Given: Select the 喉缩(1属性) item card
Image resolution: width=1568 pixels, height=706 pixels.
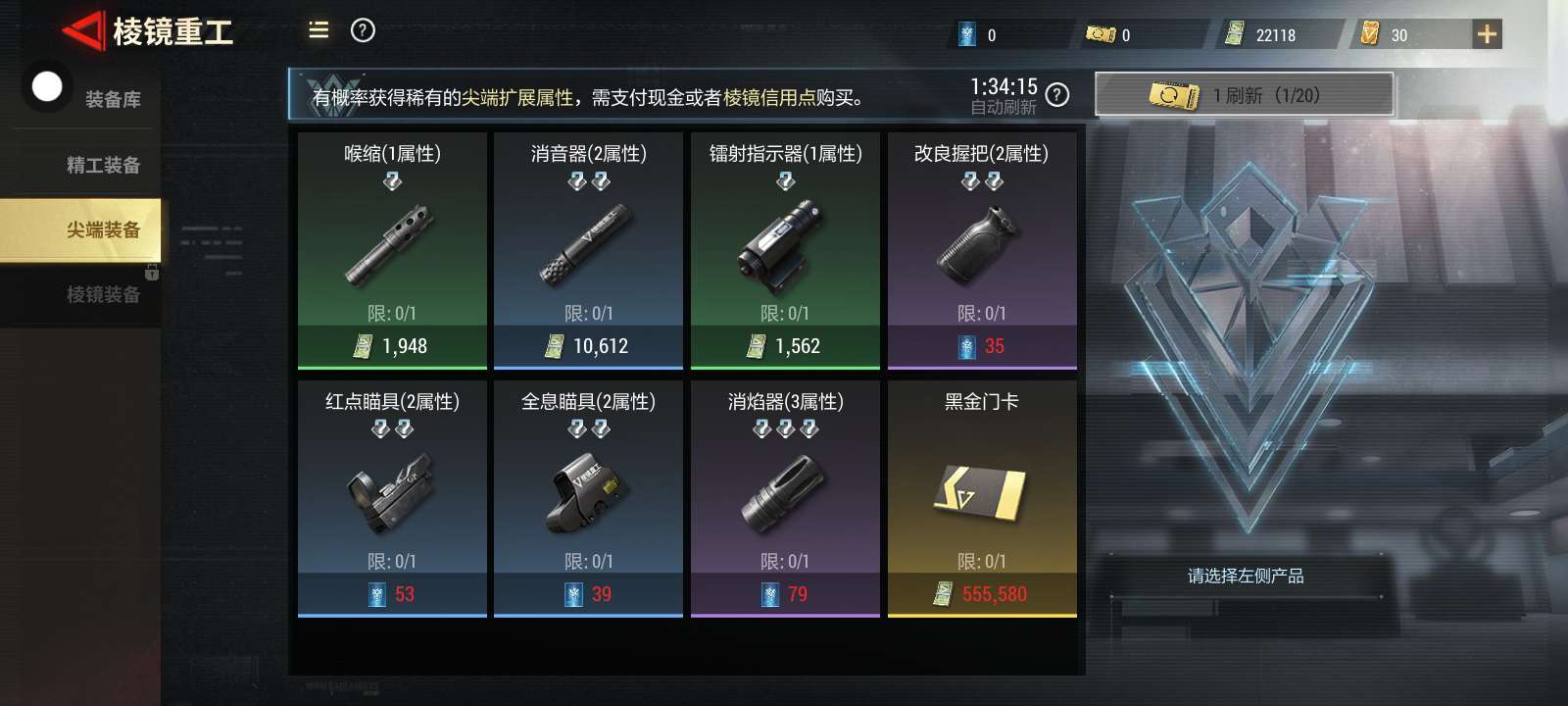Looking at the screenshot, I should point(392,251).
